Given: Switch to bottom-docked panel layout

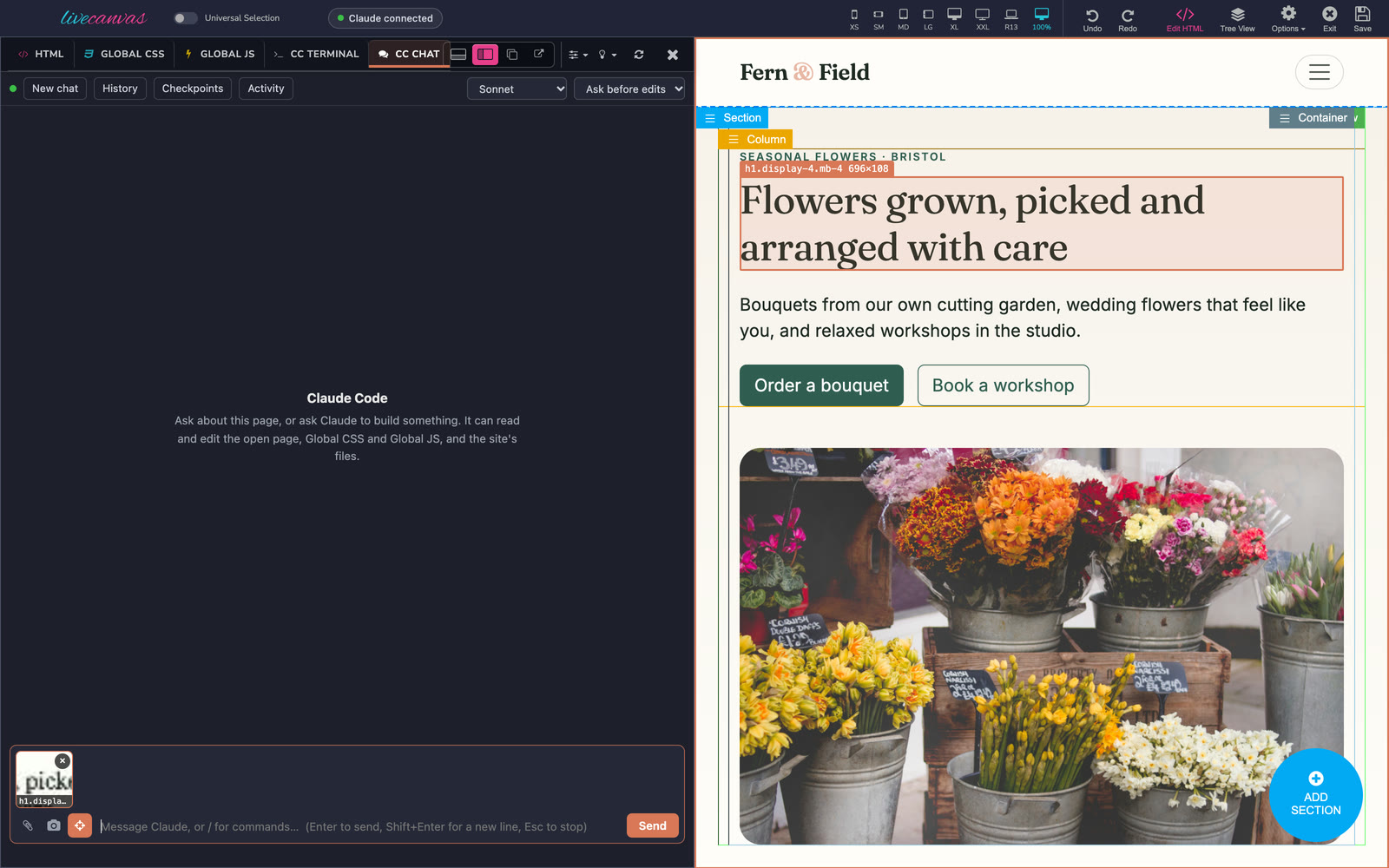Looking at the screenshot, I should pyautogui.click(x=458, y=54).
